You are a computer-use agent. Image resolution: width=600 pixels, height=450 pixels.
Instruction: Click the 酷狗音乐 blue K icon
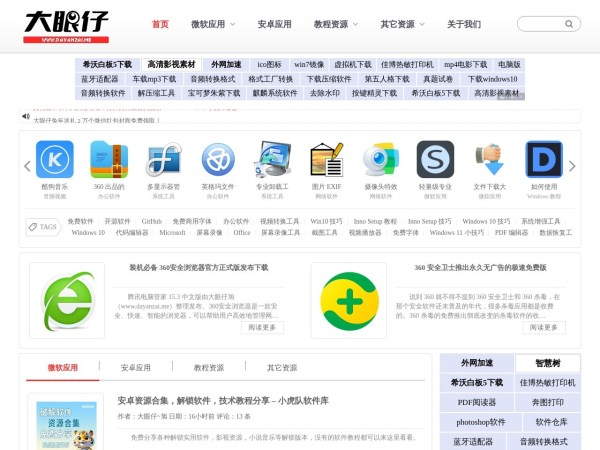tap(55, 159)
